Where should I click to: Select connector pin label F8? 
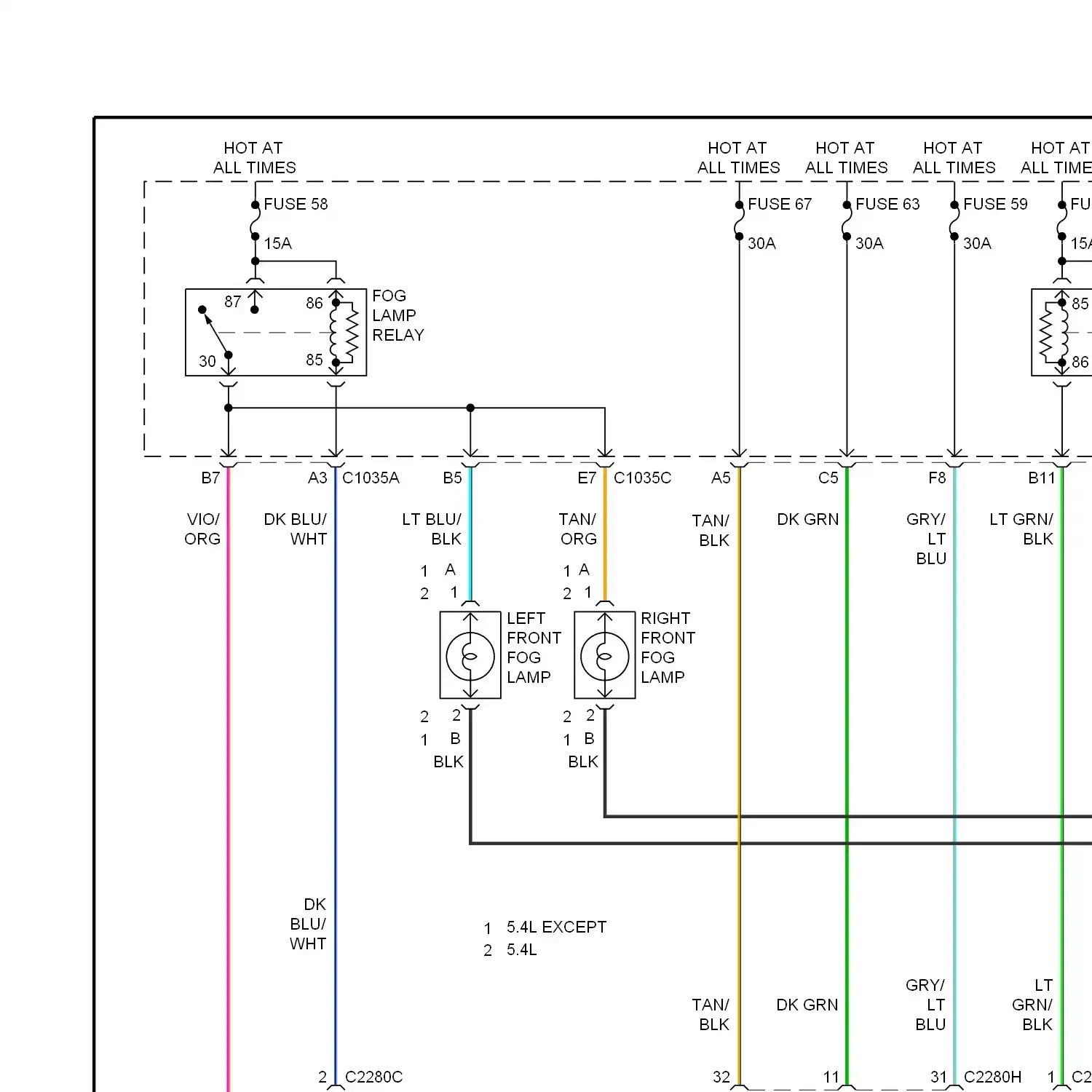937,478
